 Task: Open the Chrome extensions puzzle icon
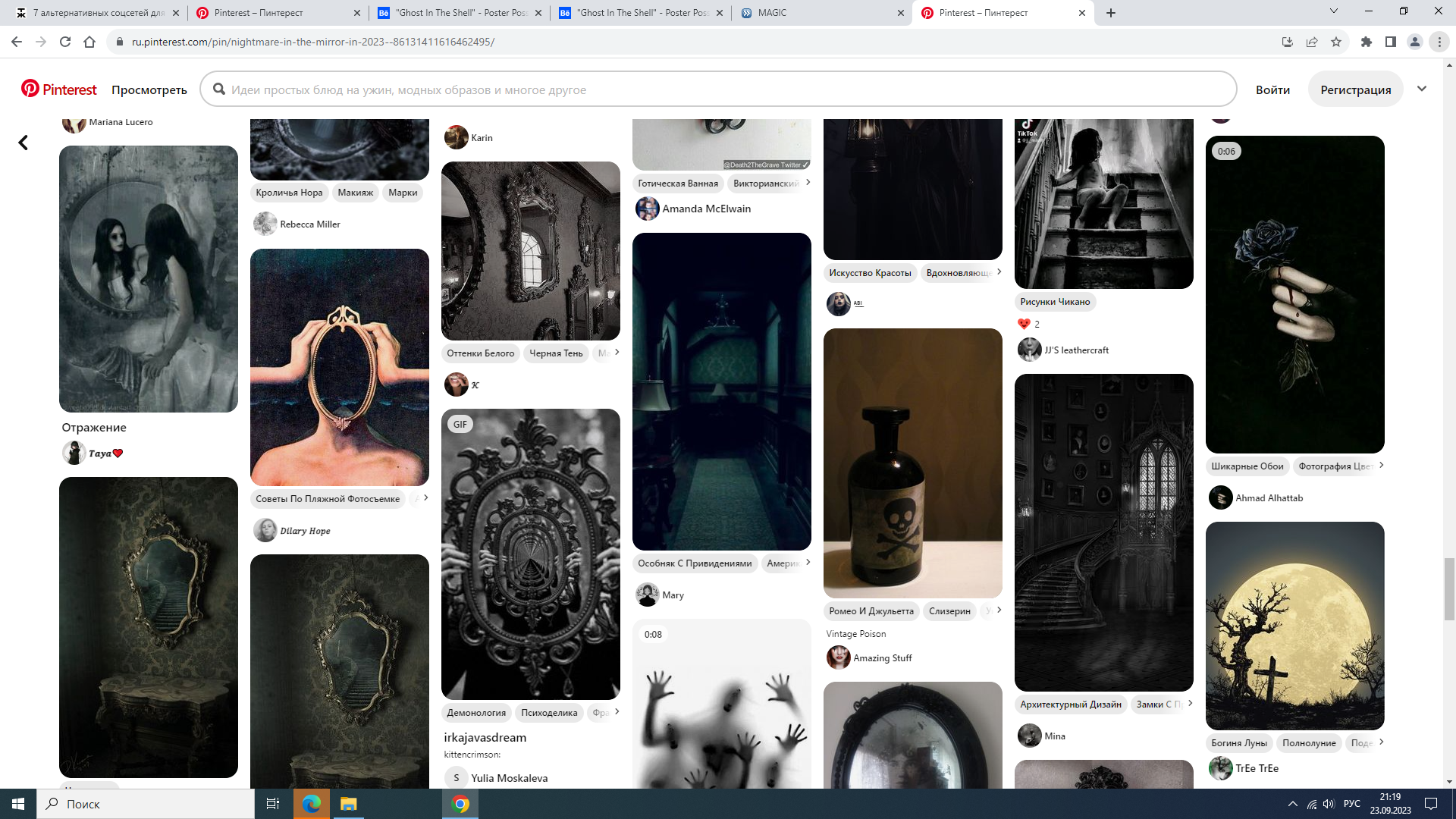[x=1367, y=42]
